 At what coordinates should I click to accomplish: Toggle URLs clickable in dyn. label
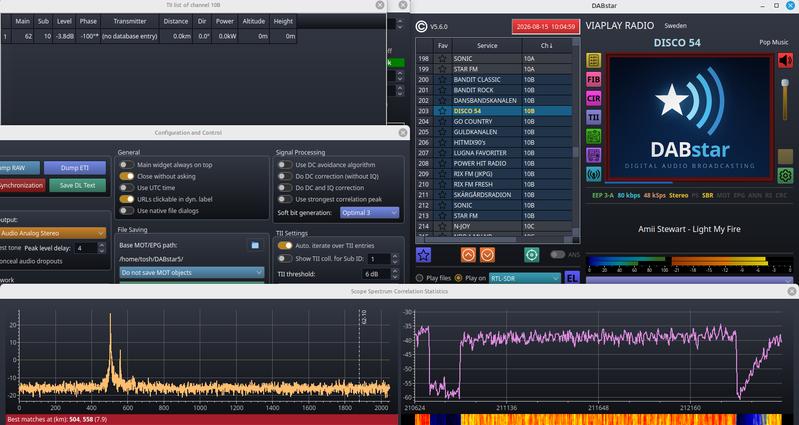click(126, 199)
